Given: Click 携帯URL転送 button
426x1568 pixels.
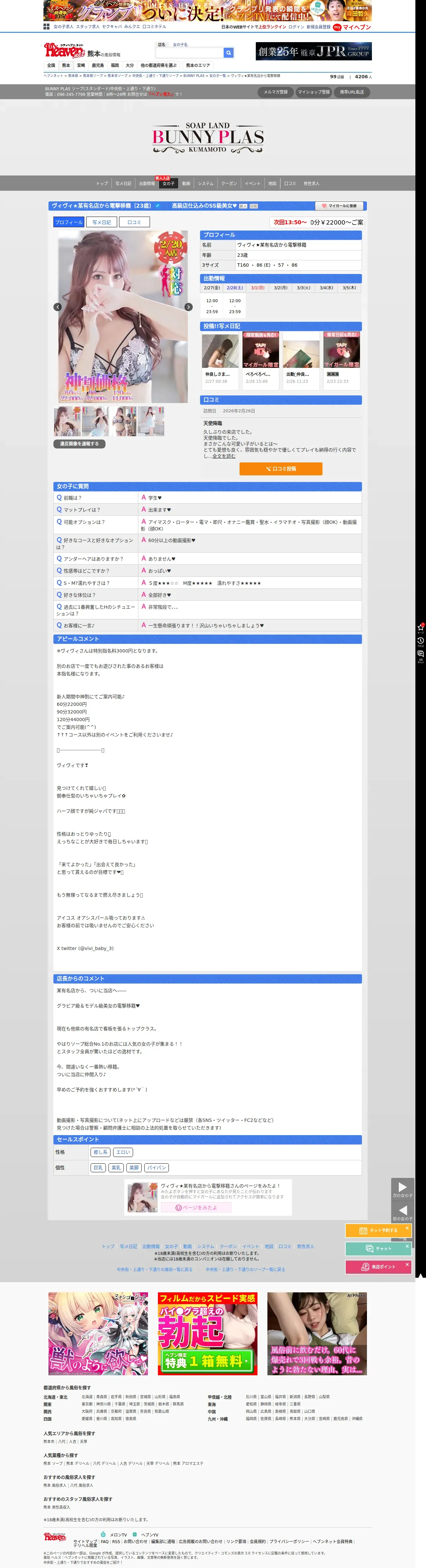Looking at the screenshot, I should pyautogui.click(x=352, y=92).
